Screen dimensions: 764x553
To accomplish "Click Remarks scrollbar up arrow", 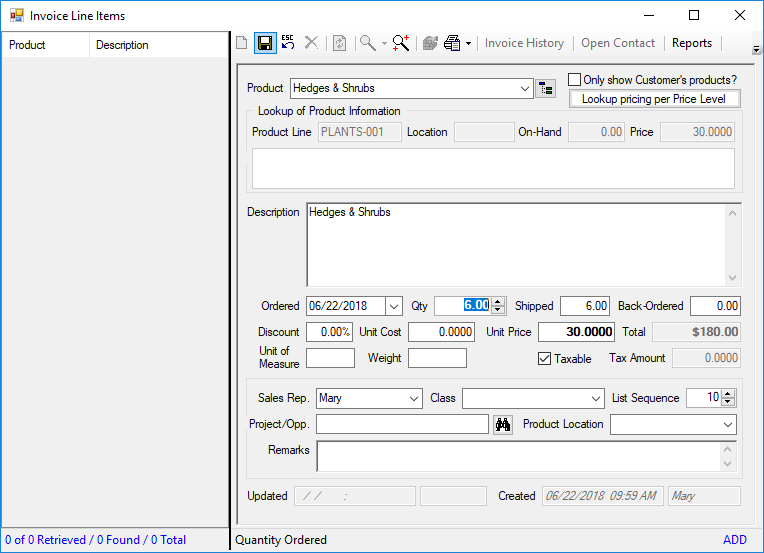I will (x=727, y=449).
